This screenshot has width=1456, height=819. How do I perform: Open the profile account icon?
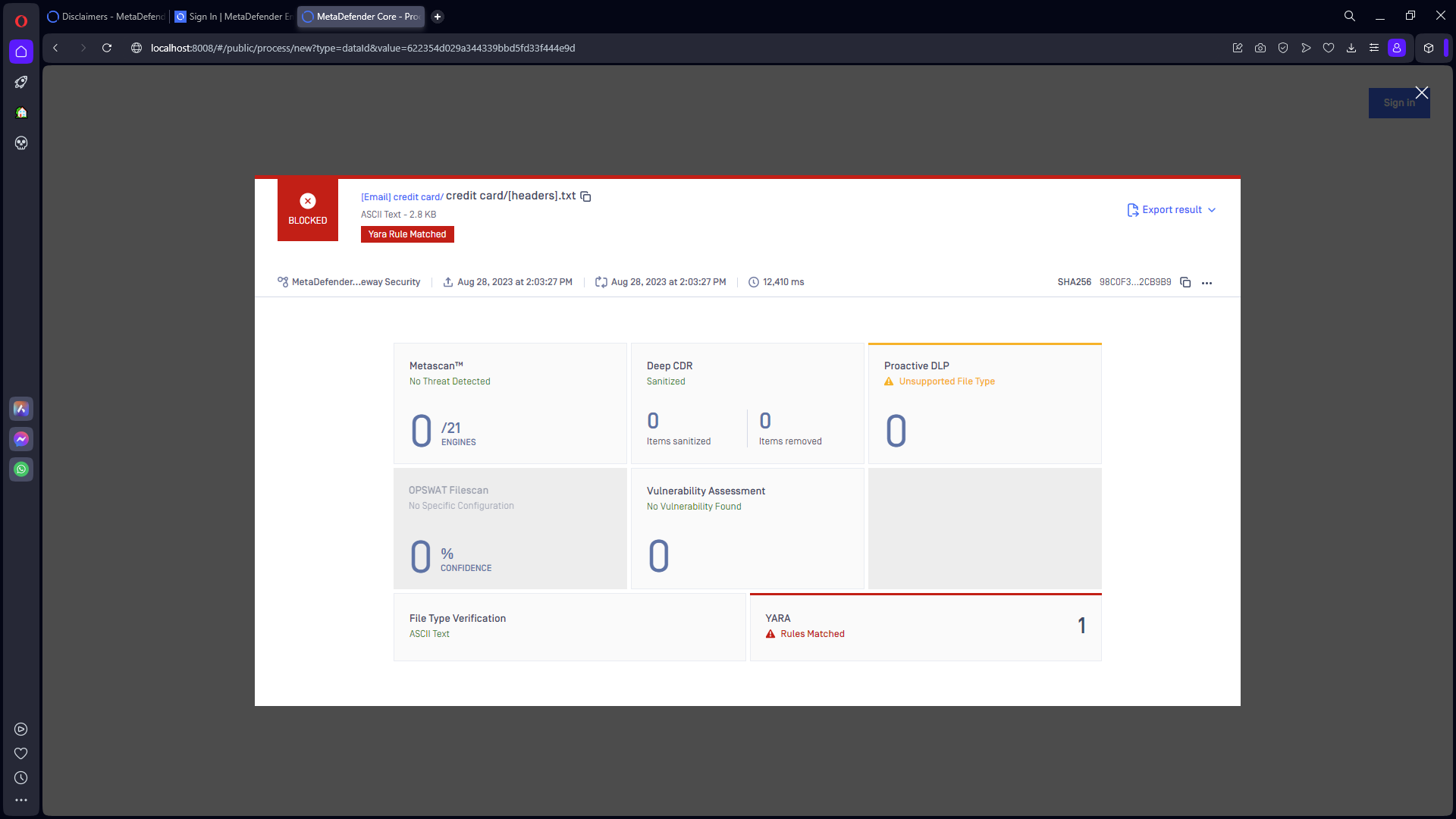point(1397,48)
